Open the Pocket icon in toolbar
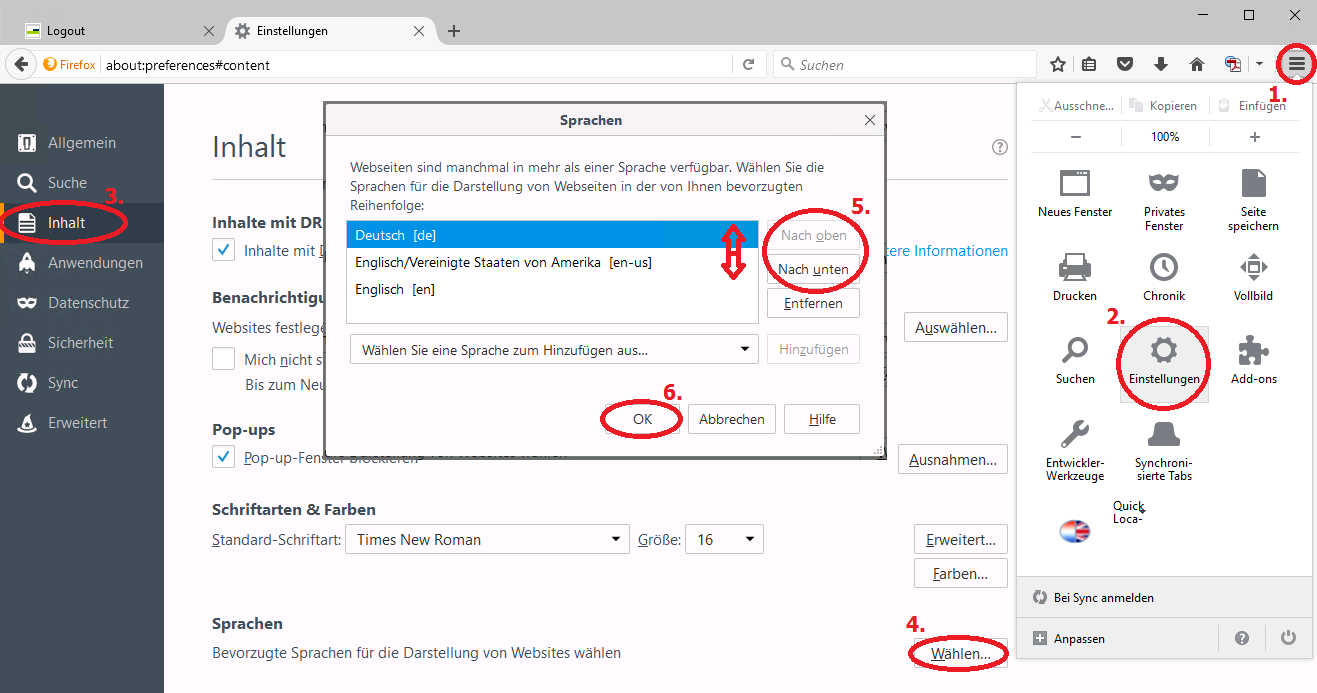Viewport: 1317px width, 693px height. [1125, 65]
